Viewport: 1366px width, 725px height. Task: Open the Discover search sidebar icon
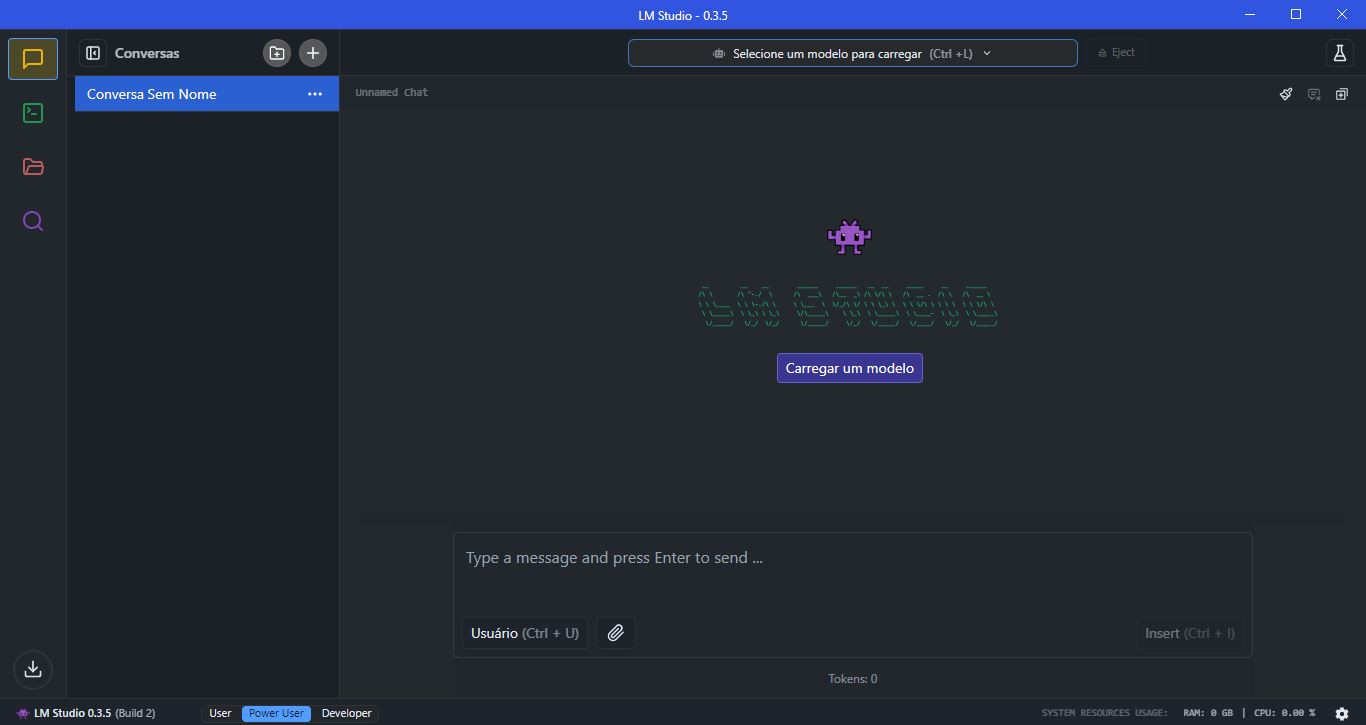pyautogui.click(x=33, y=221)
